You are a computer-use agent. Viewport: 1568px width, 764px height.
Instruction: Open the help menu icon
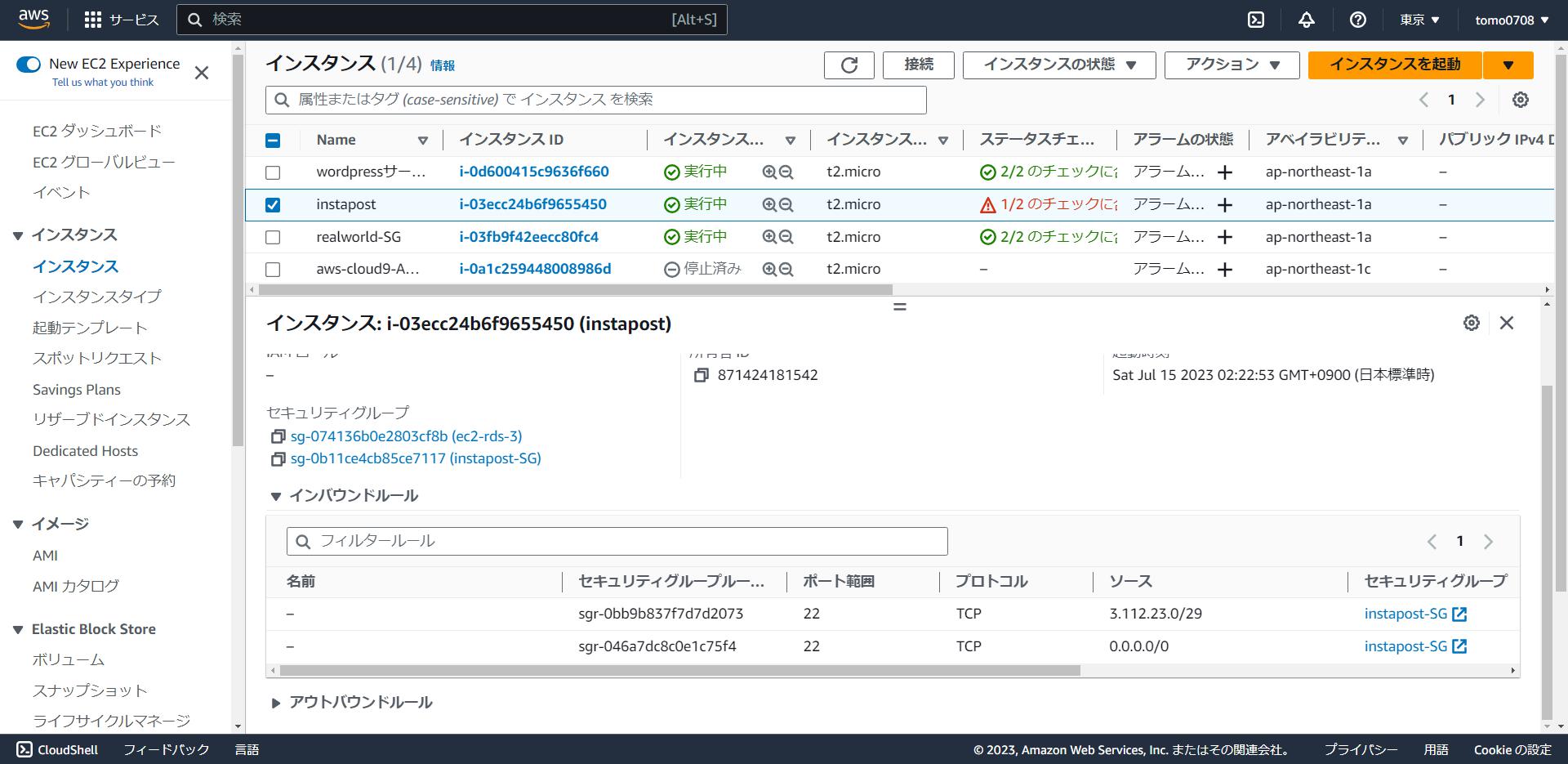(1358, 20)
